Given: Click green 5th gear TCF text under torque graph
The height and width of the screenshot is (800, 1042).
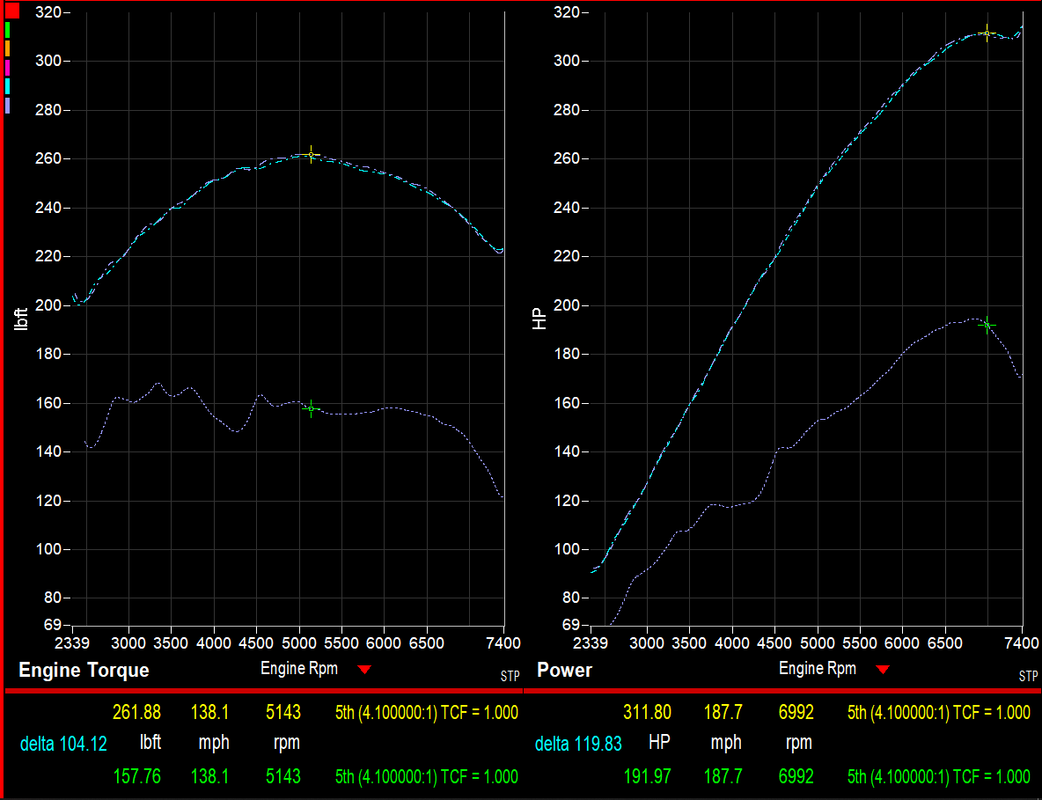Looking at the screenshot, I should coord(427,775).
